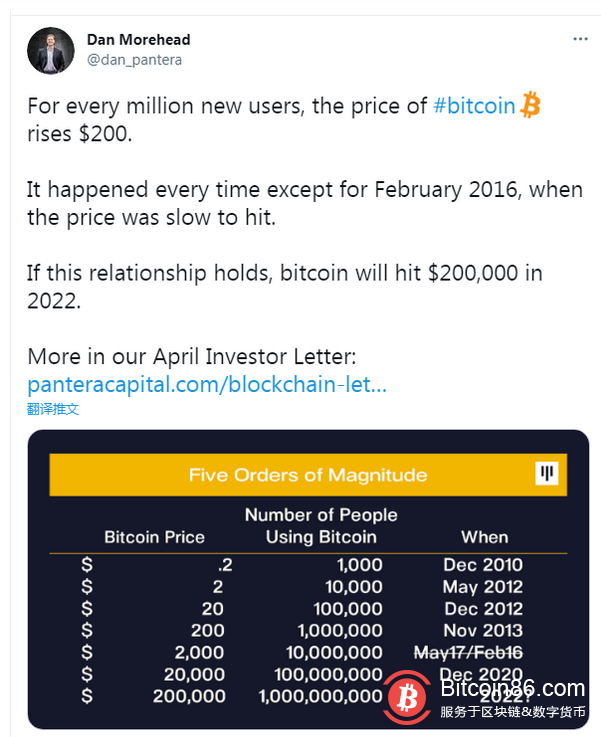This screenshot has height=737, width=601.
Task: Click the Bitcoin86.com watermark text
Action: click(x=512, y=689)
